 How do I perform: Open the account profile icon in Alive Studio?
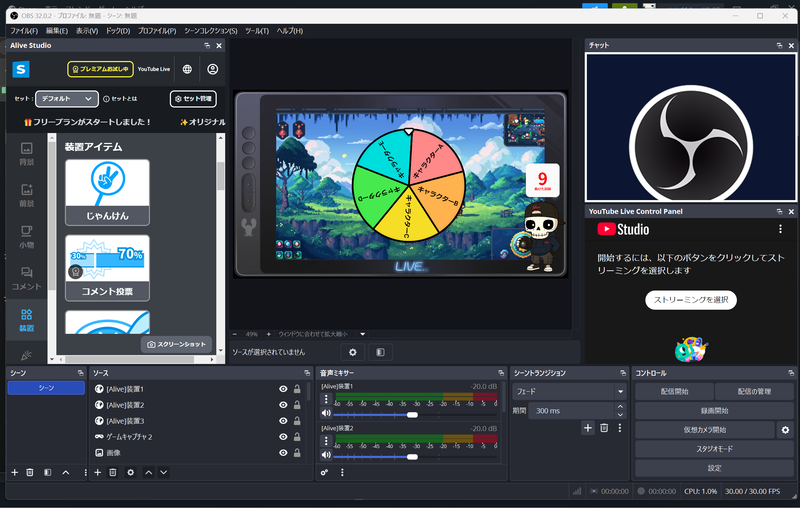213,69
